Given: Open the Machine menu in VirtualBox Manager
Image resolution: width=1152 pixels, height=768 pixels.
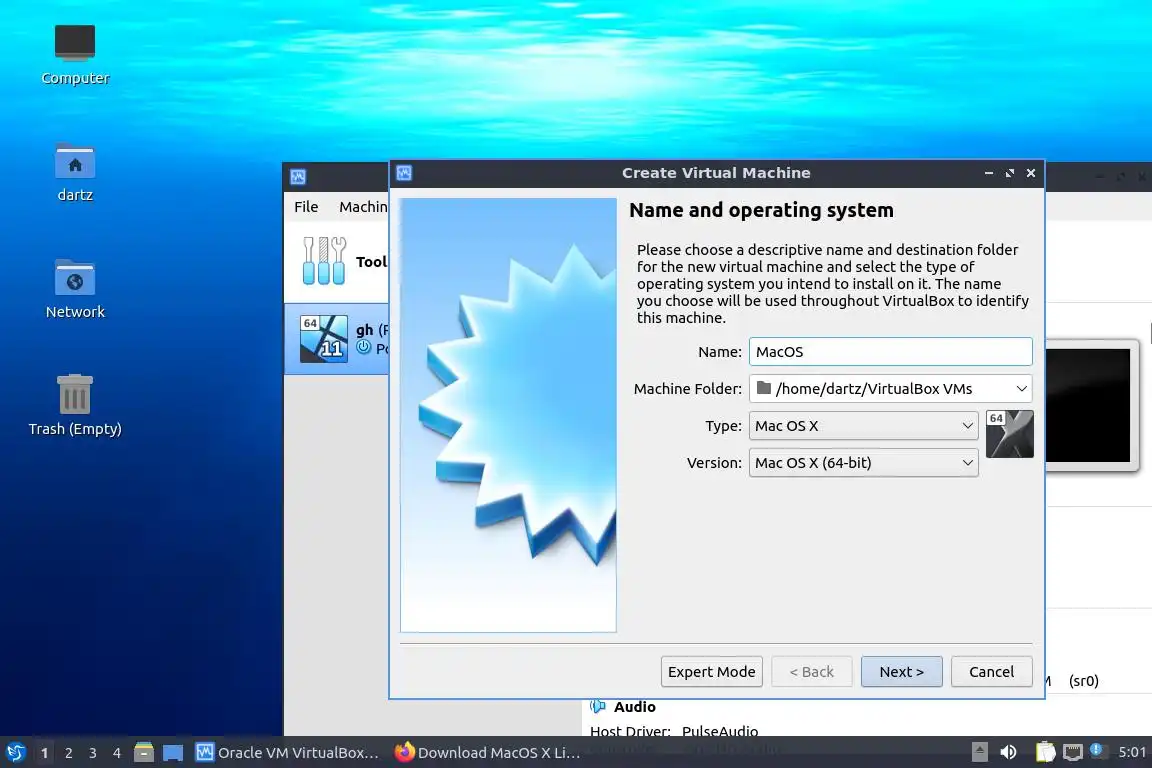Looking at the screenshot, I should tap(363, 207).
